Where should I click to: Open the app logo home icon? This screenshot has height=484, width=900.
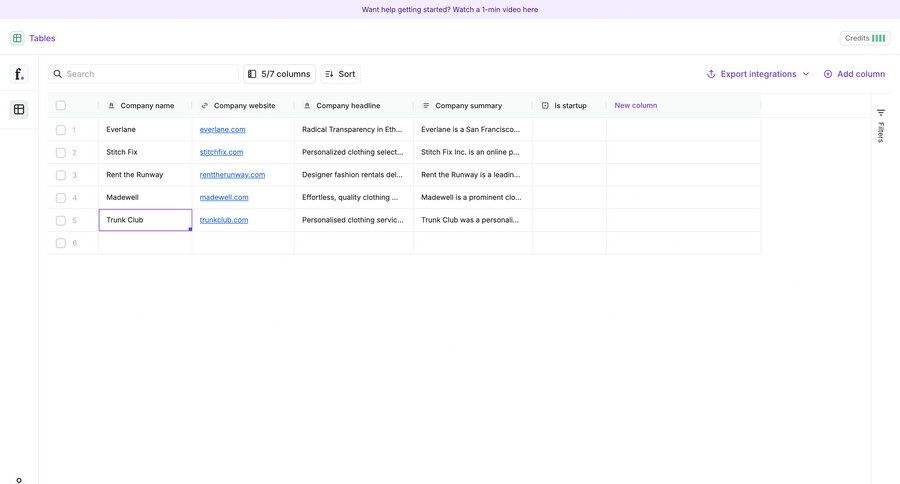[x=19, y=74]
